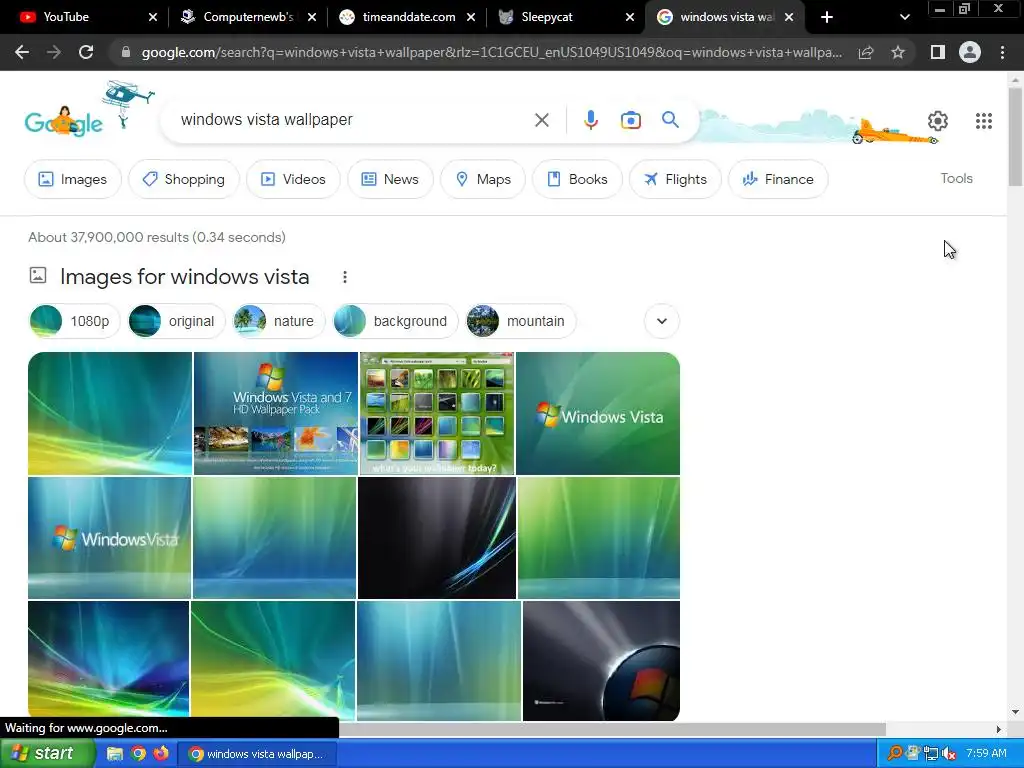1024x768 pixels.
Task: Submit search with magnifying glass icon
Action: pos(670,120)
